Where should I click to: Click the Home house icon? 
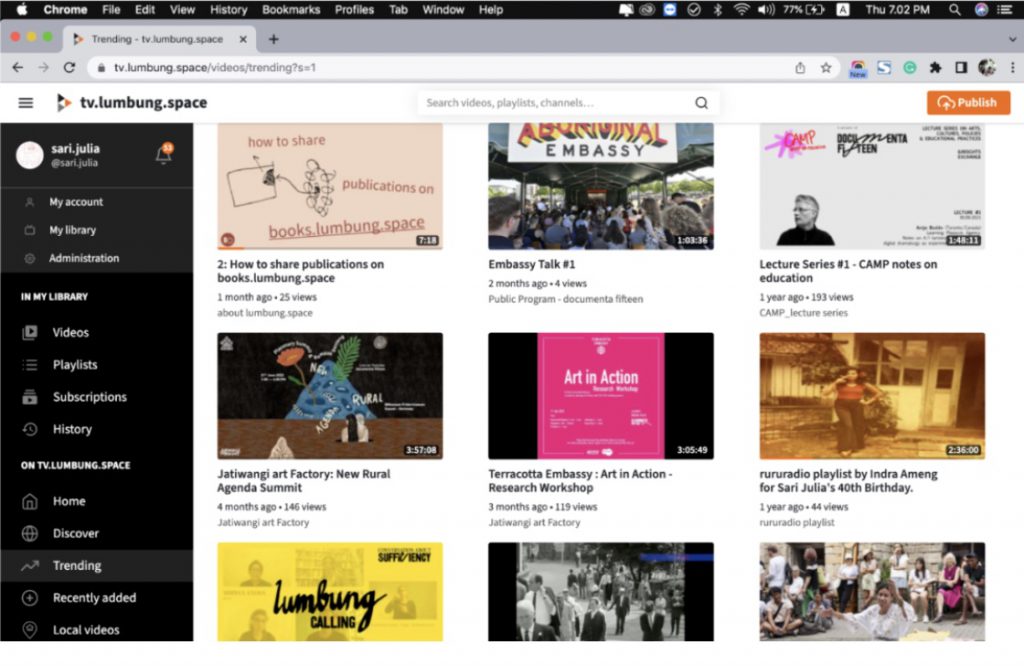click(30, 501)
